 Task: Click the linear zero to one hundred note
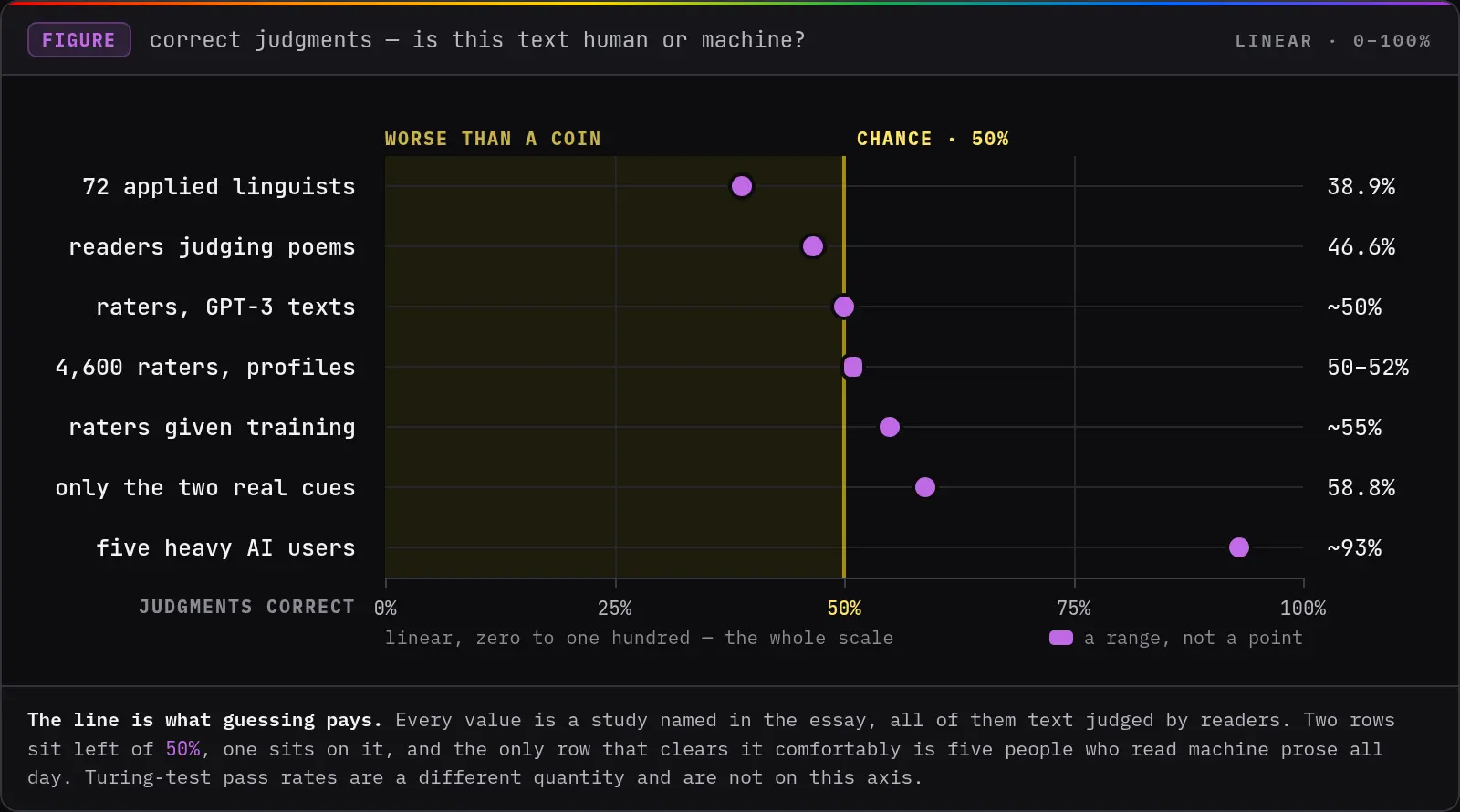pyautogui.click(x=639, y=638)
